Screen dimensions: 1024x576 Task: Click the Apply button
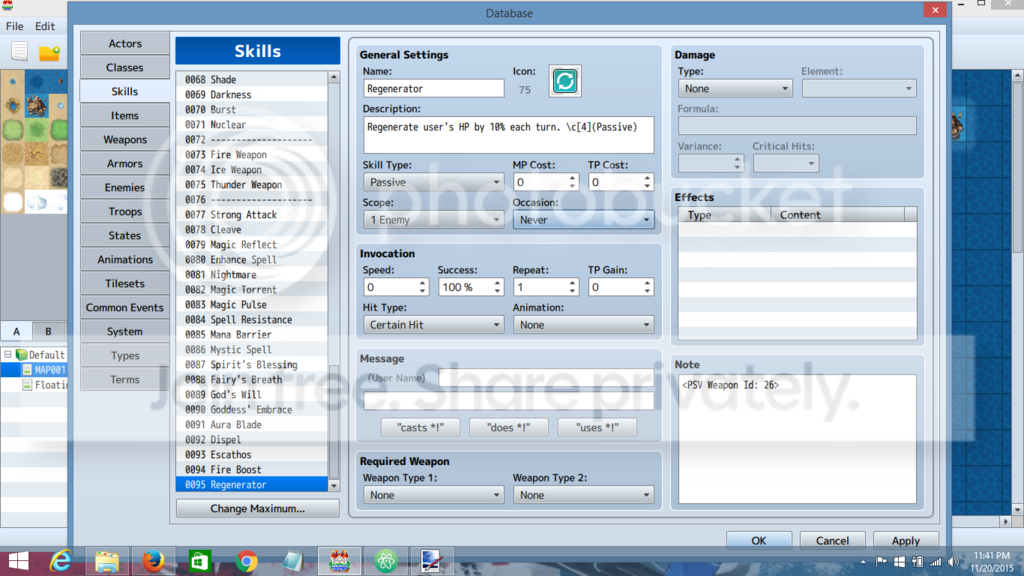(x=906, y=541)
